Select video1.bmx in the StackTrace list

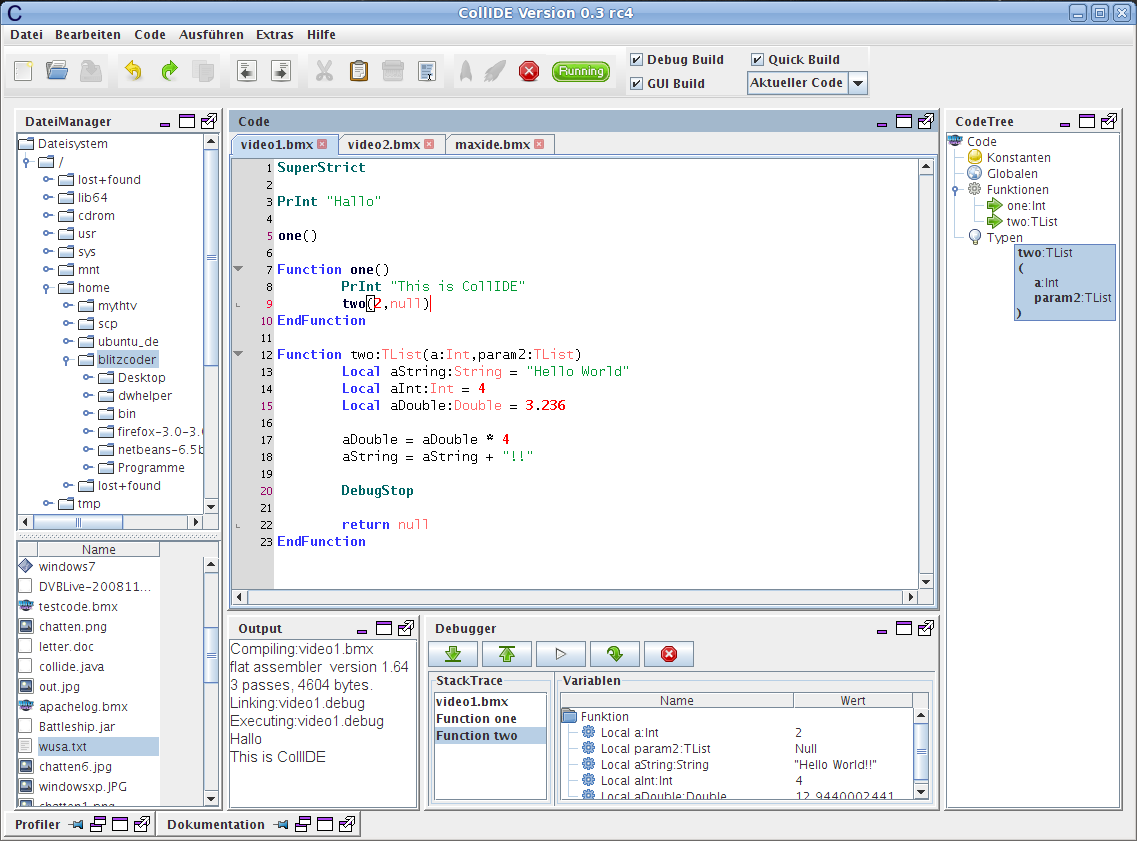click(x=472, y=701)
